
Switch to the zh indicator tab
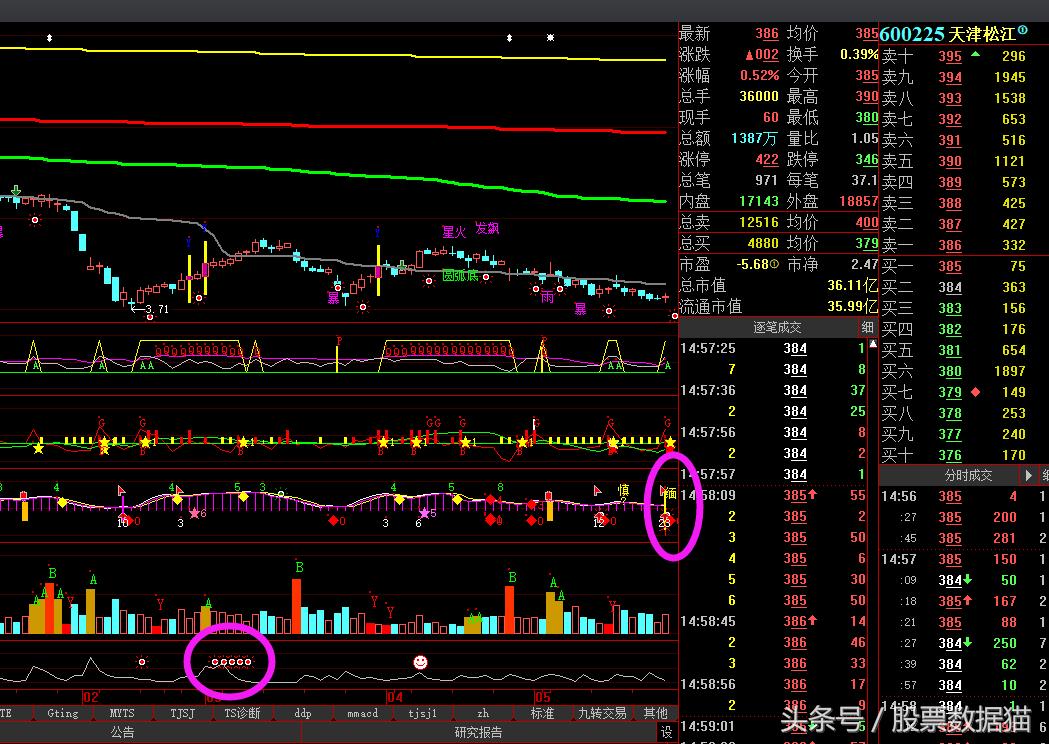(482, 713)
